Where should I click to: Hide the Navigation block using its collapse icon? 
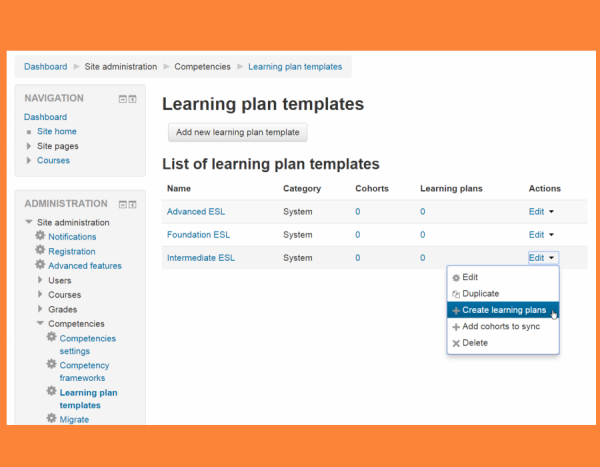pyautogui.click(x=122, y=99)
